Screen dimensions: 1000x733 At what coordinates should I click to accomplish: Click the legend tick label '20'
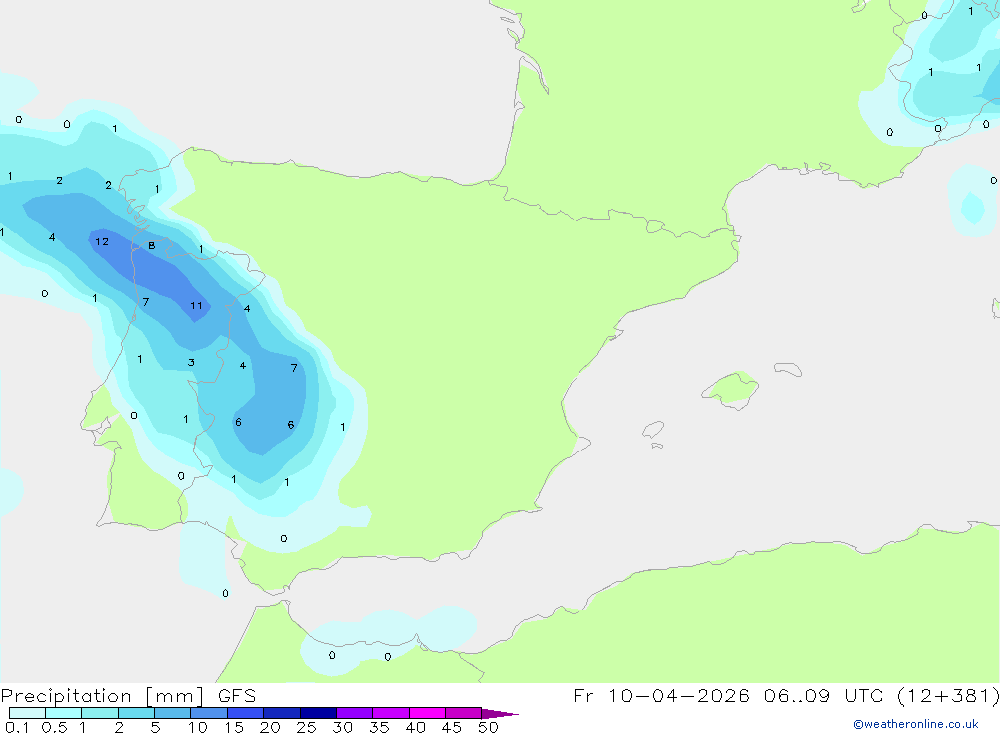(x=270, y=727)
